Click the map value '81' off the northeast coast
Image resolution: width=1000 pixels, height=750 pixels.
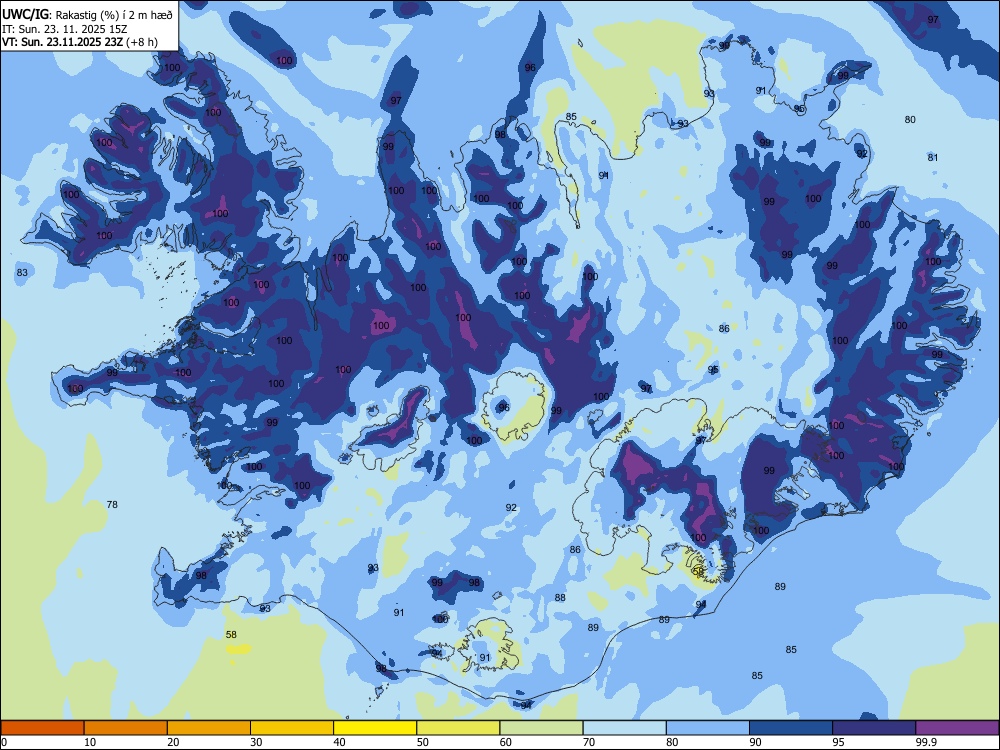(933, 158)
